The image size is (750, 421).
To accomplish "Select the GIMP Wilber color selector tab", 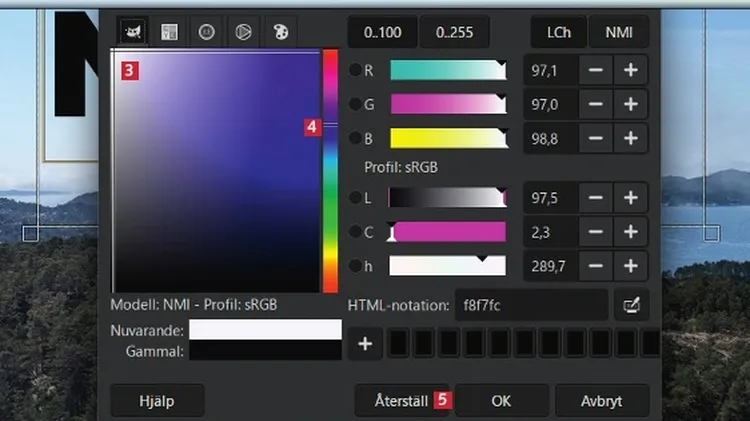I will [x=131, y=32].
